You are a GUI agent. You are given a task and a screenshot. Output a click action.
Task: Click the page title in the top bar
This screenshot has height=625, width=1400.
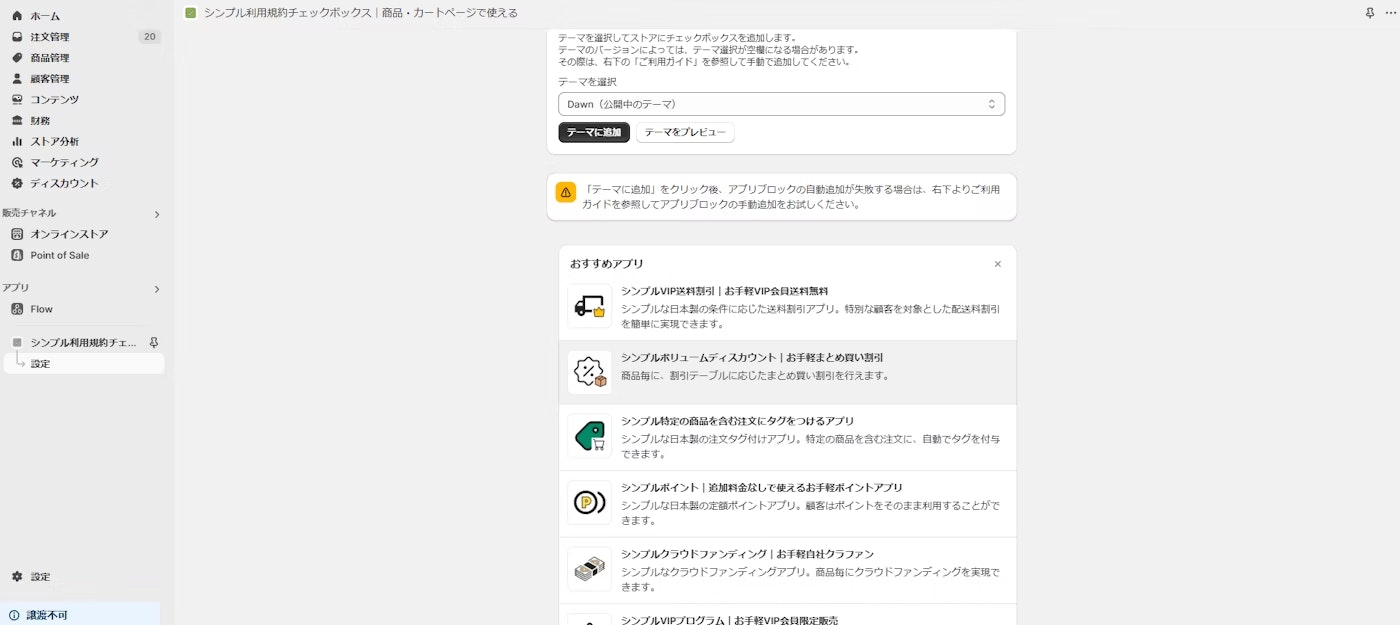coord(360,13)
